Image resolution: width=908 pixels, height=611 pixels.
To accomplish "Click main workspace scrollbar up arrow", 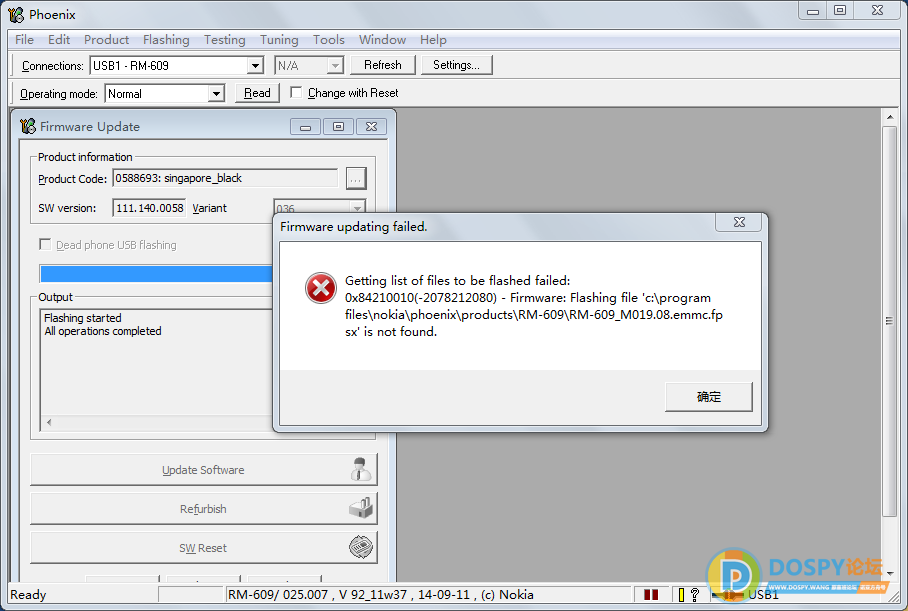I will (x=889, y=118).
